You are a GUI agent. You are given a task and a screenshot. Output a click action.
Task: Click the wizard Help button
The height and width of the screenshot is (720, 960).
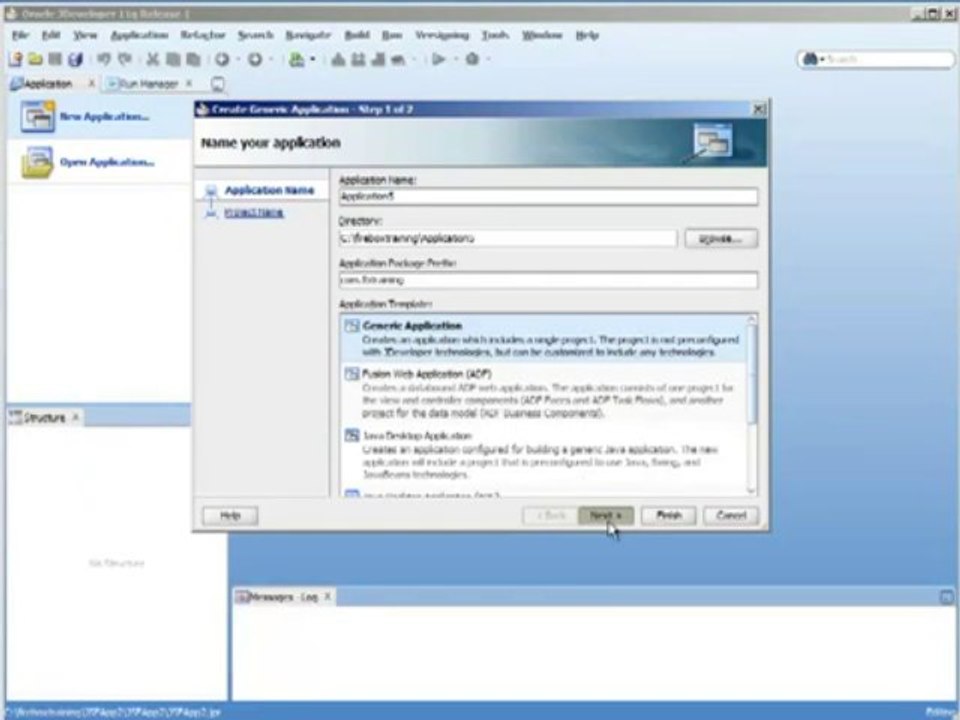click(x=230, y=516)
